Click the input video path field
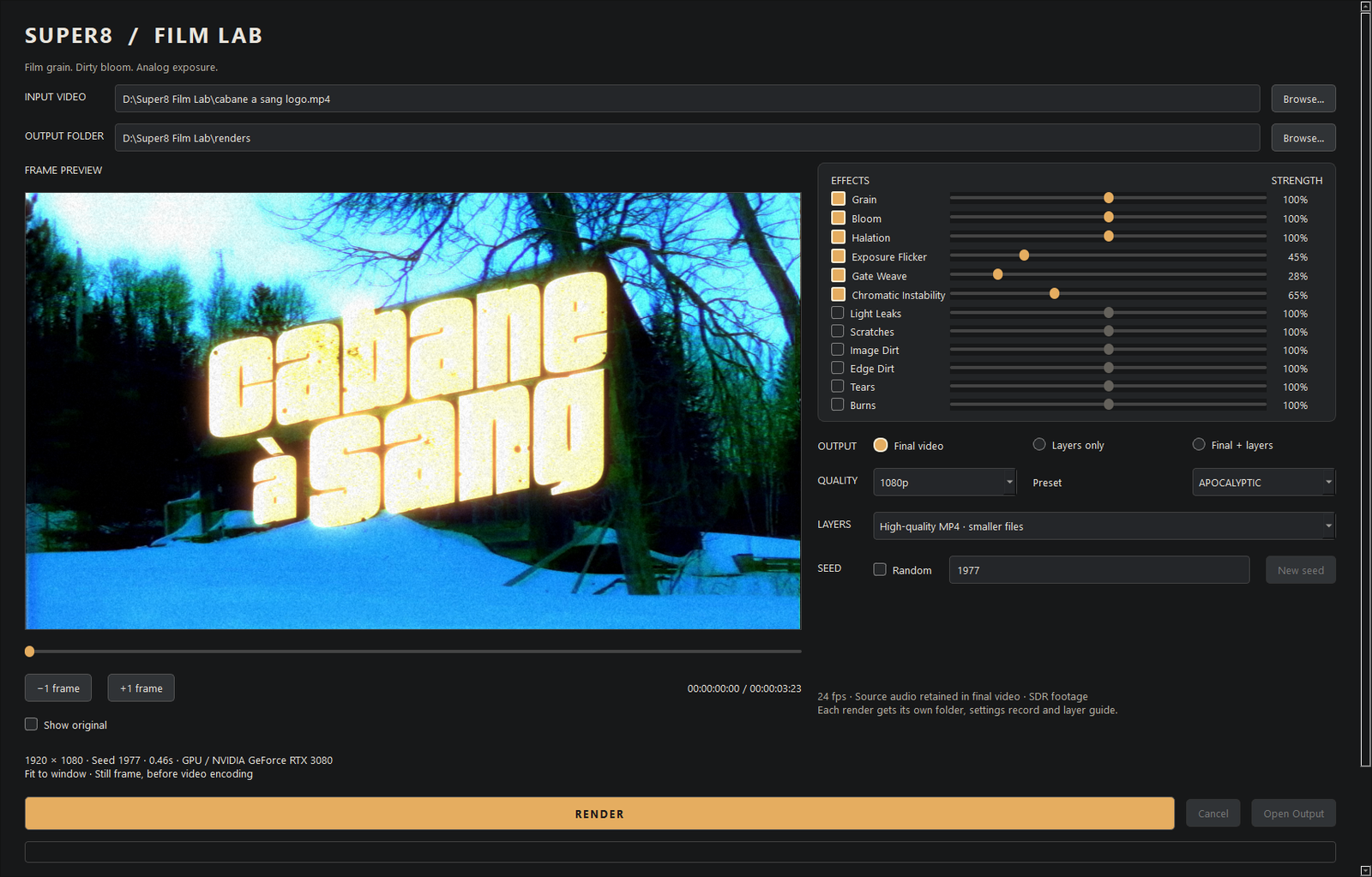 tap(687, 99)
